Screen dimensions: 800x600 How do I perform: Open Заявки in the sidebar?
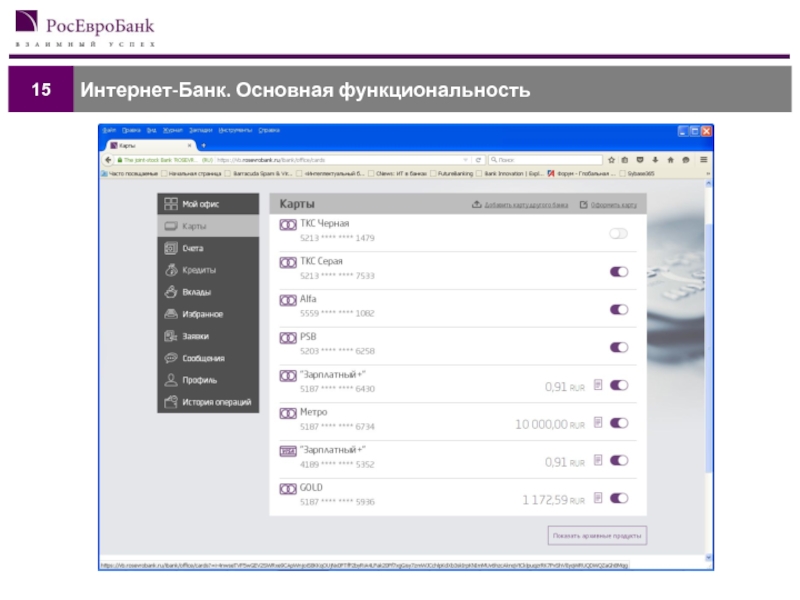point(208,336)
